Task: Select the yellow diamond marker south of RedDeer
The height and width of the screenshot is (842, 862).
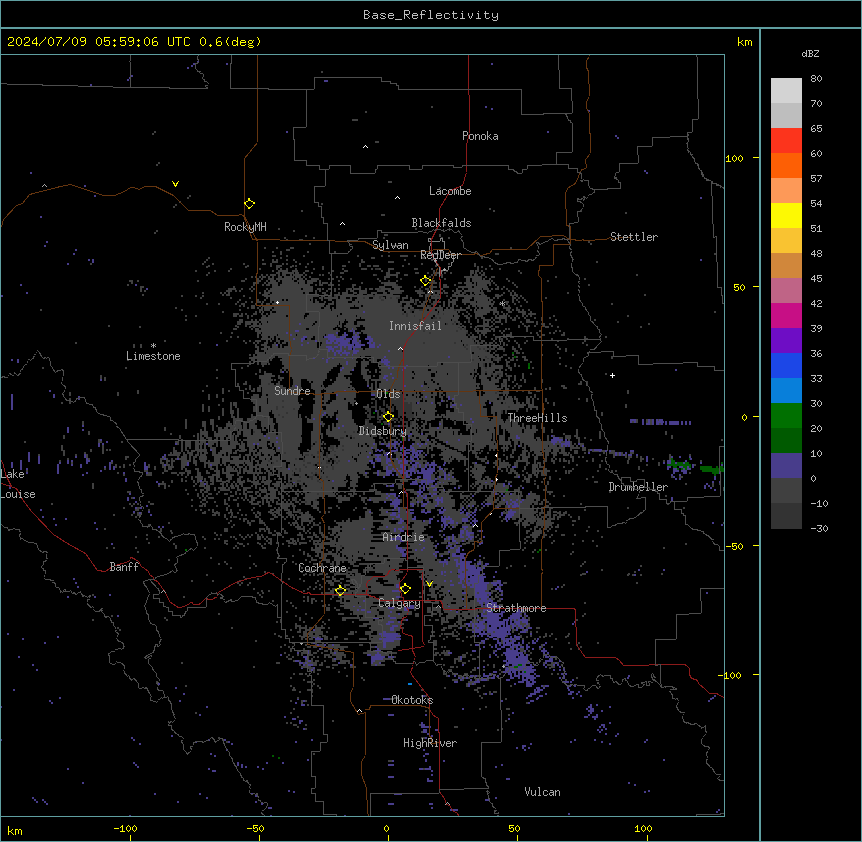Action: [x=426, y=281]
